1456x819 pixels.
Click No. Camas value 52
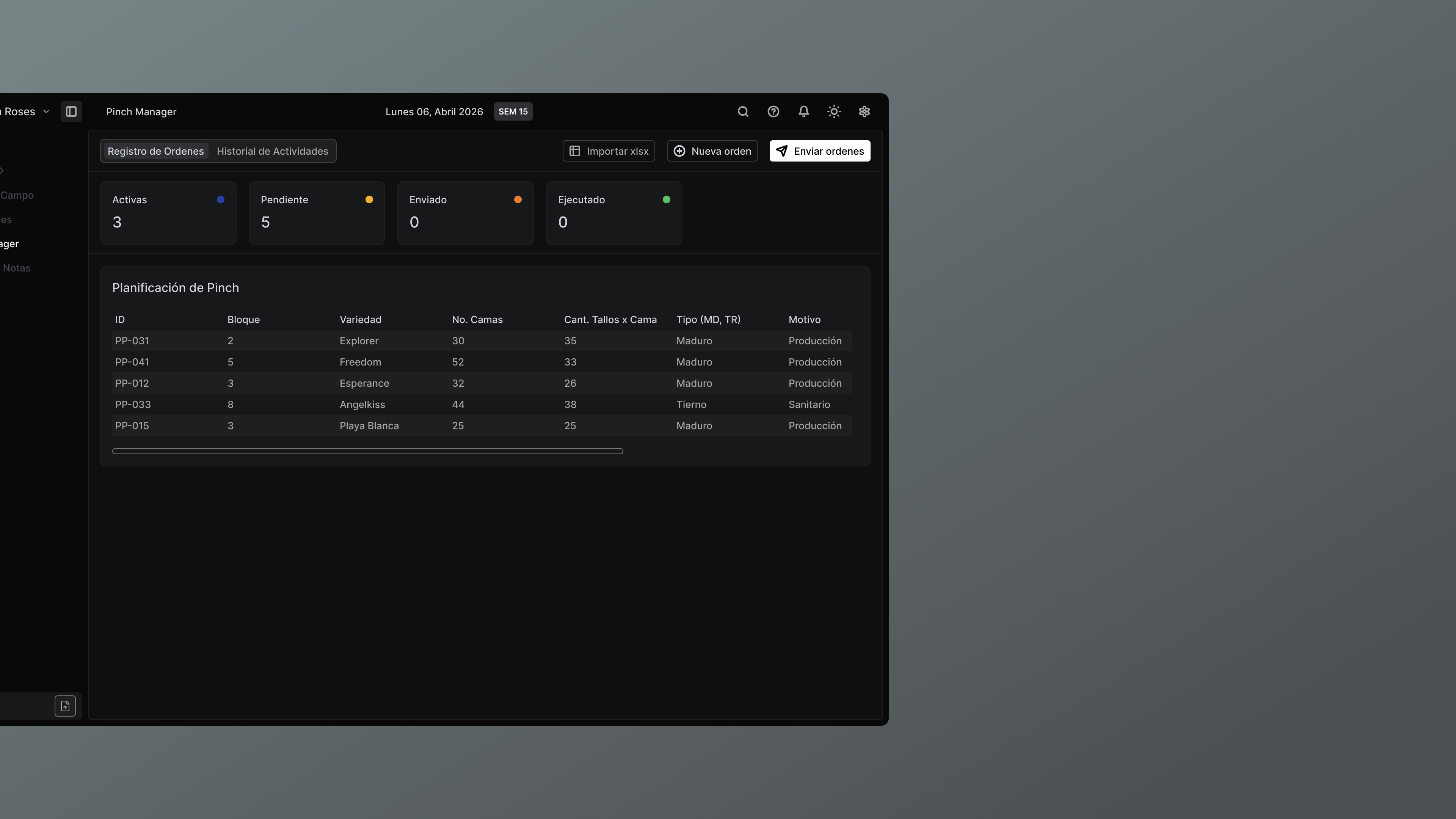point(458,362)
